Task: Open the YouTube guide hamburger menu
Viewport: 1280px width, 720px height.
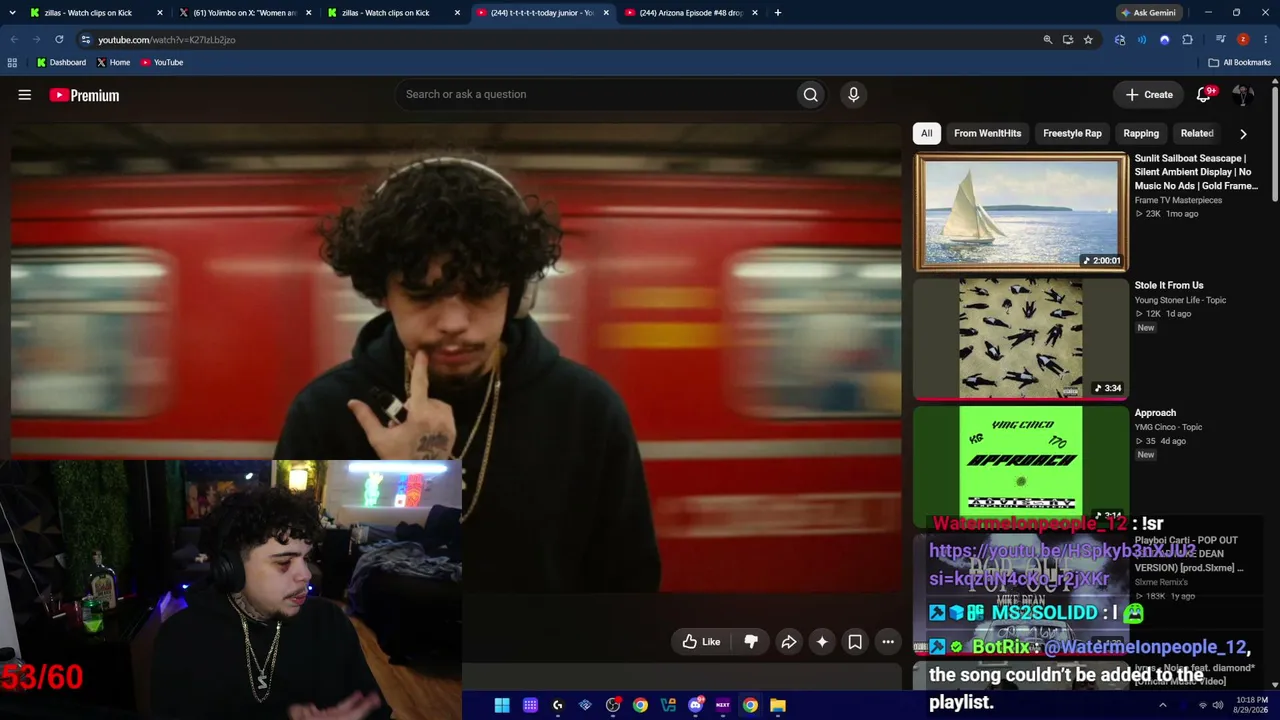Action: click(x=25, y=95)
